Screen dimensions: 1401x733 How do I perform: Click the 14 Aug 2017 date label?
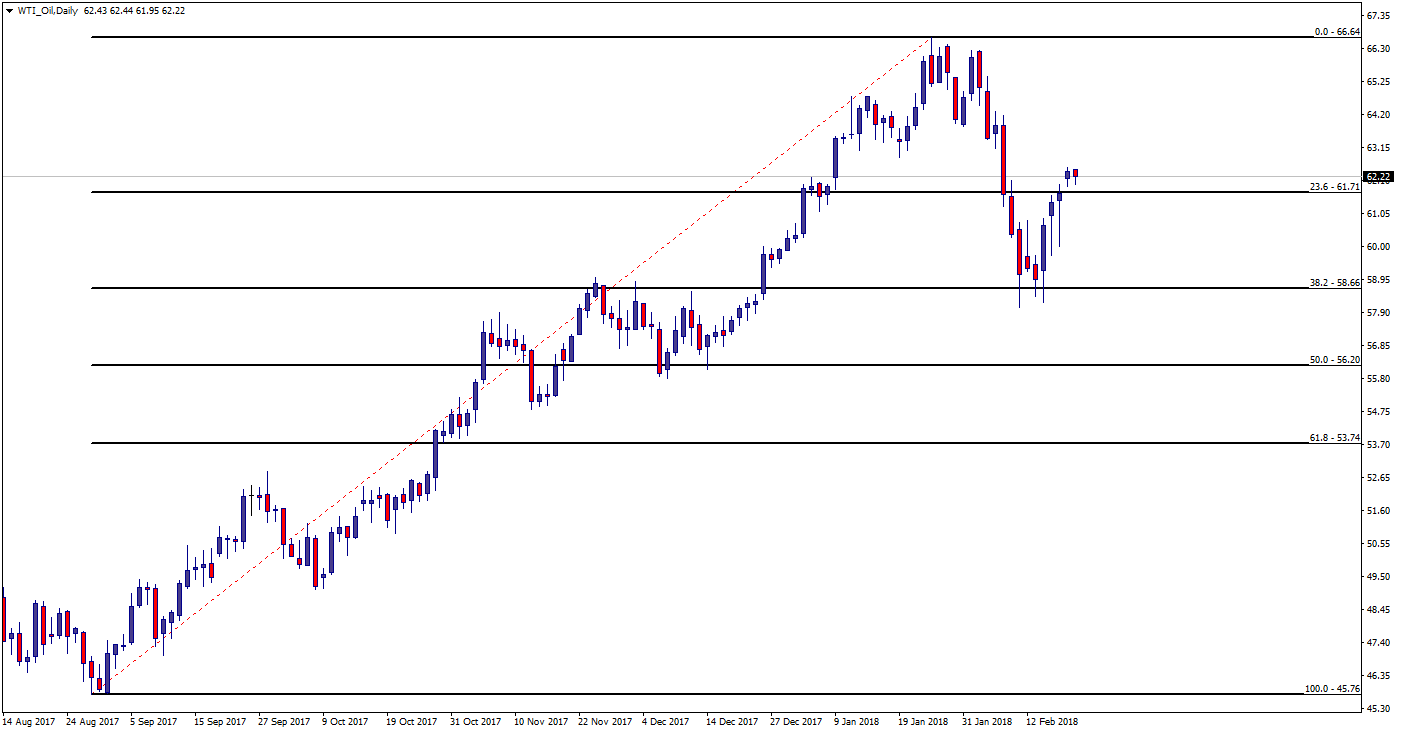(x=29, y=720)
